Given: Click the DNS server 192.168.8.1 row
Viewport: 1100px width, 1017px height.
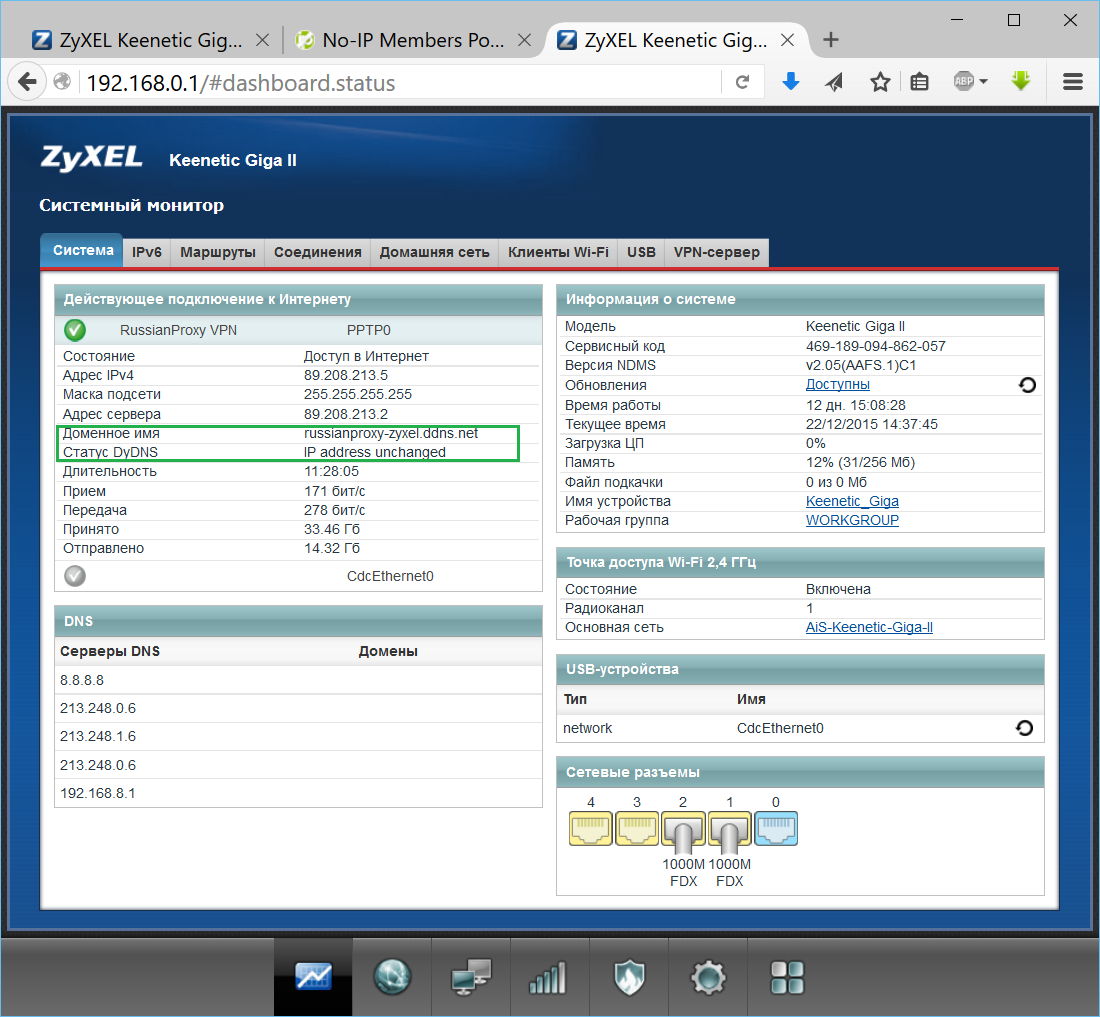Looking at the screenshot, I should (x=298, y=793).
